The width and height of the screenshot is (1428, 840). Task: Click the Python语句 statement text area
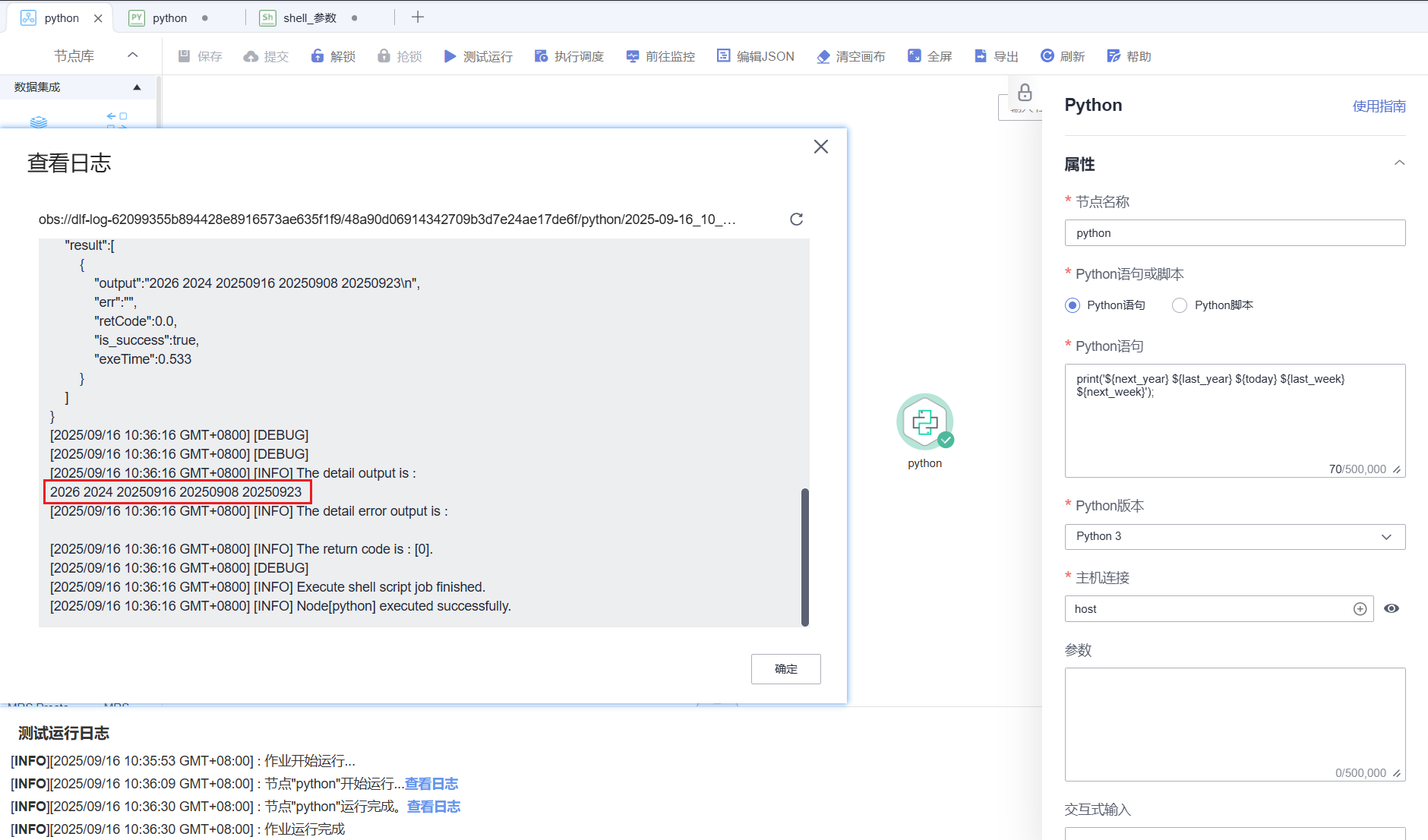[x=1235, y=421]
